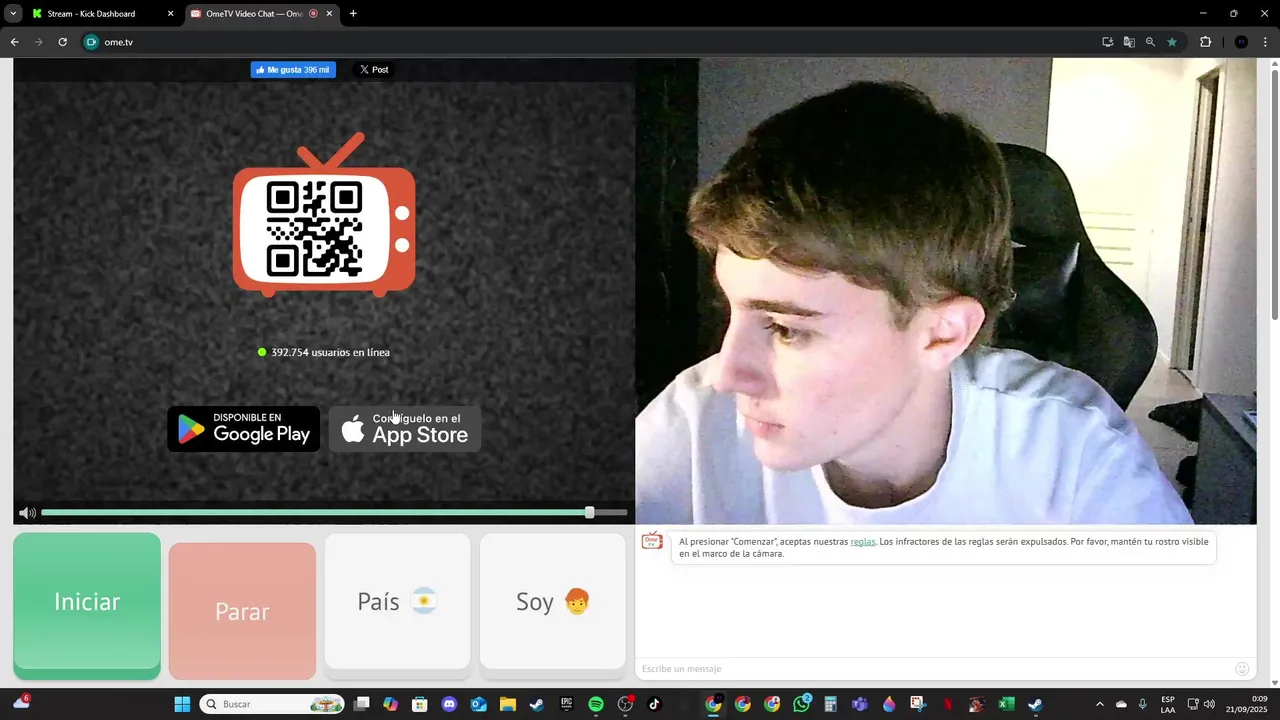
Task: Open Microsoft Store from the taskbar
Action: pyautogui.click(x=420, y=704)
